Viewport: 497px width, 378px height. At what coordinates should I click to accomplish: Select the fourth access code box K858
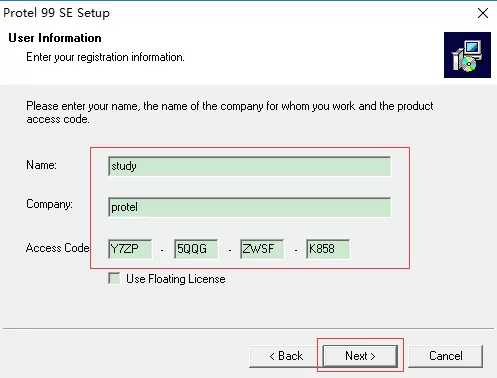pyautogui.click(x=328, y=249)
